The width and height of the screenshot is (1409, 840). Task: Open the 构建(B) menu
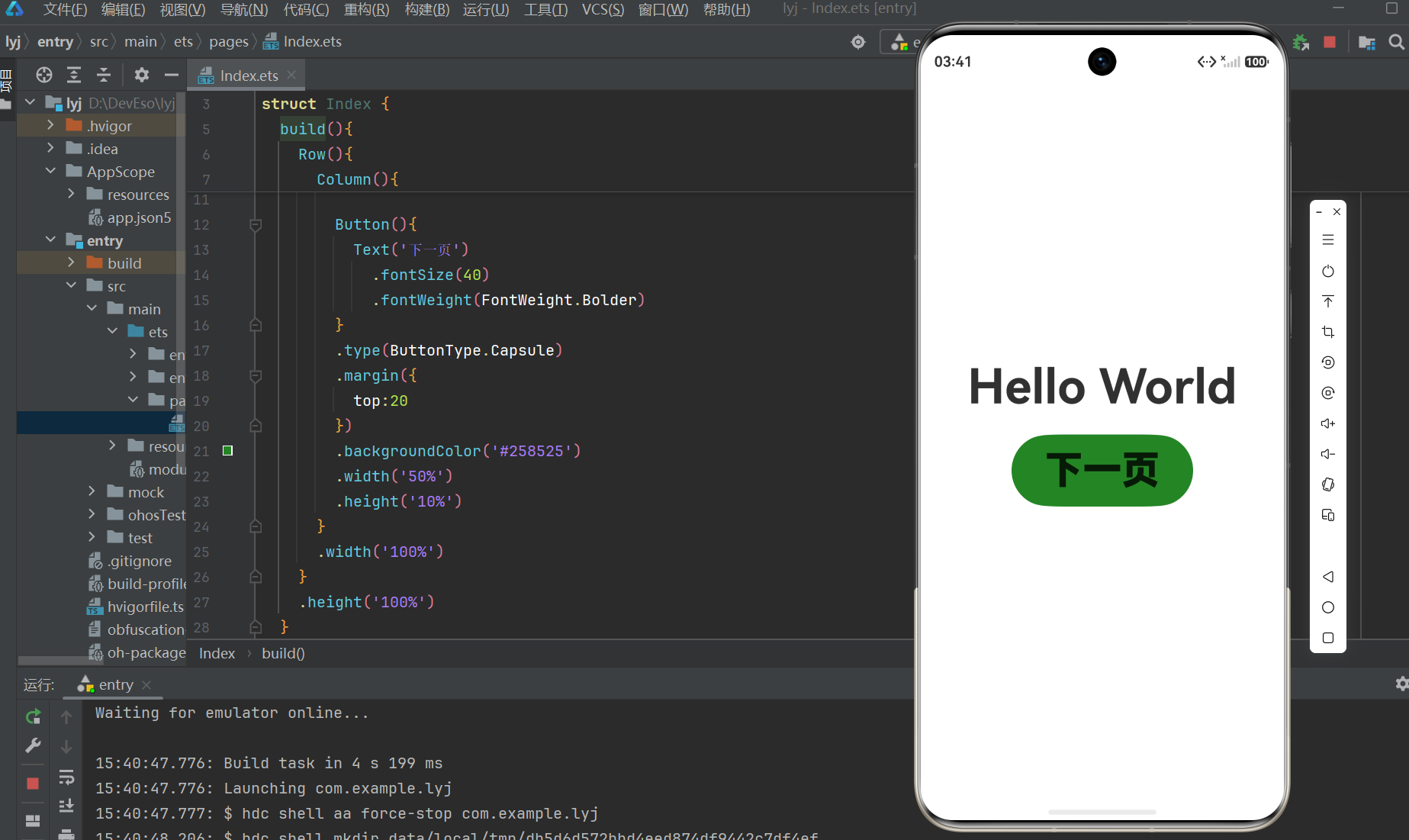coord(427,9)
